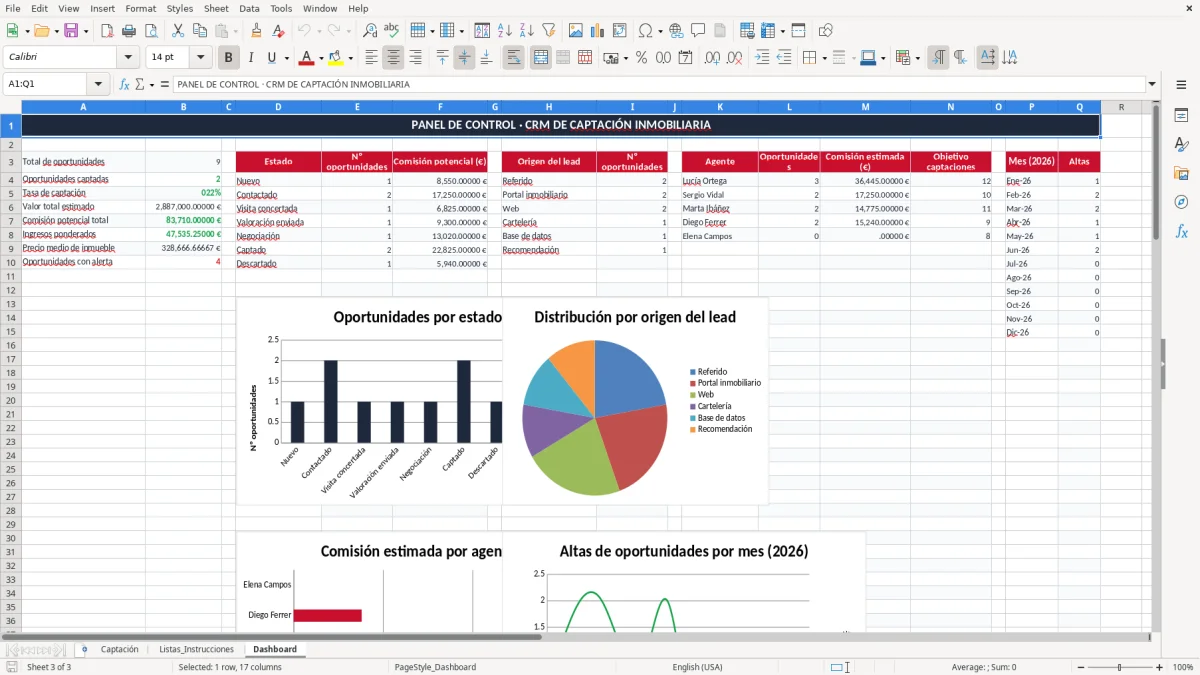Insert comment icon
Viewport: 1200px width, 675px height.
pyautogui.click(x=698, y=31)
